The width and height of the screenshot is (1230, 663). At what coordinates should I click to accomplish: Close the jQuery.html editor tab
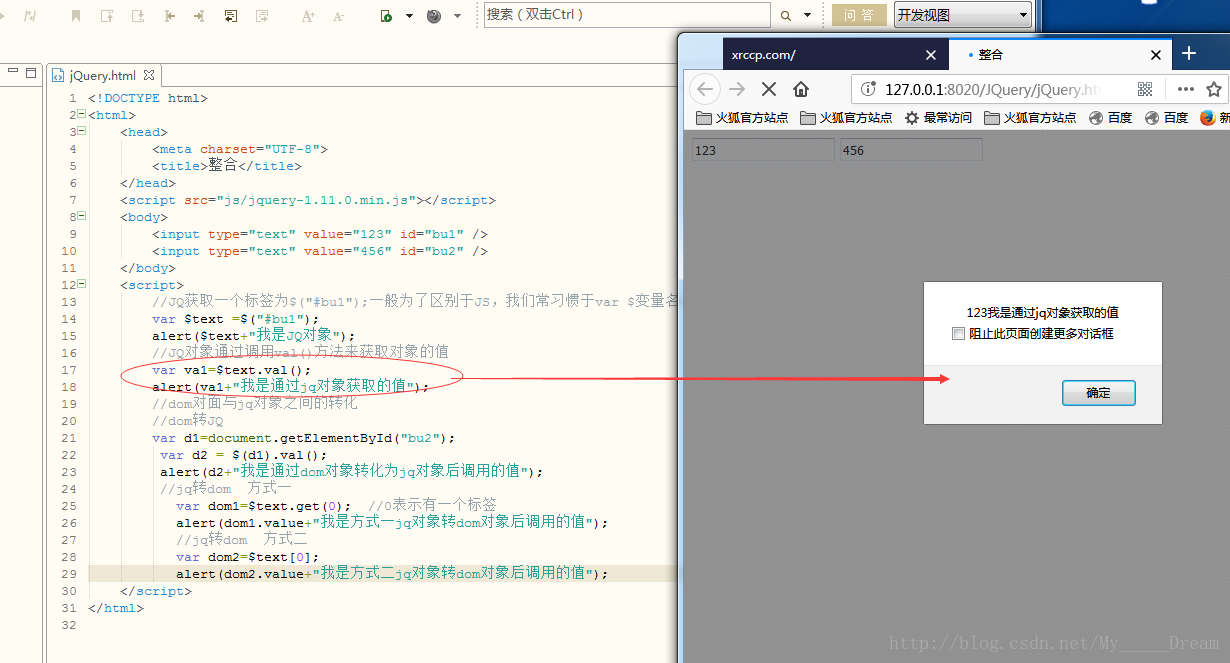click(x=149, y=75)
